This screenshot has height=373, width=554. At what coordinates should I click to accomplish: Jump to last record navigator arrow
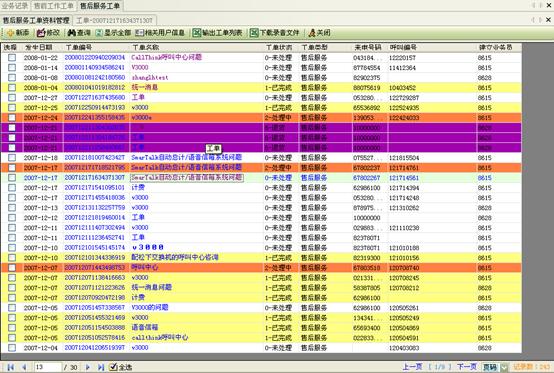pos(101,367)
